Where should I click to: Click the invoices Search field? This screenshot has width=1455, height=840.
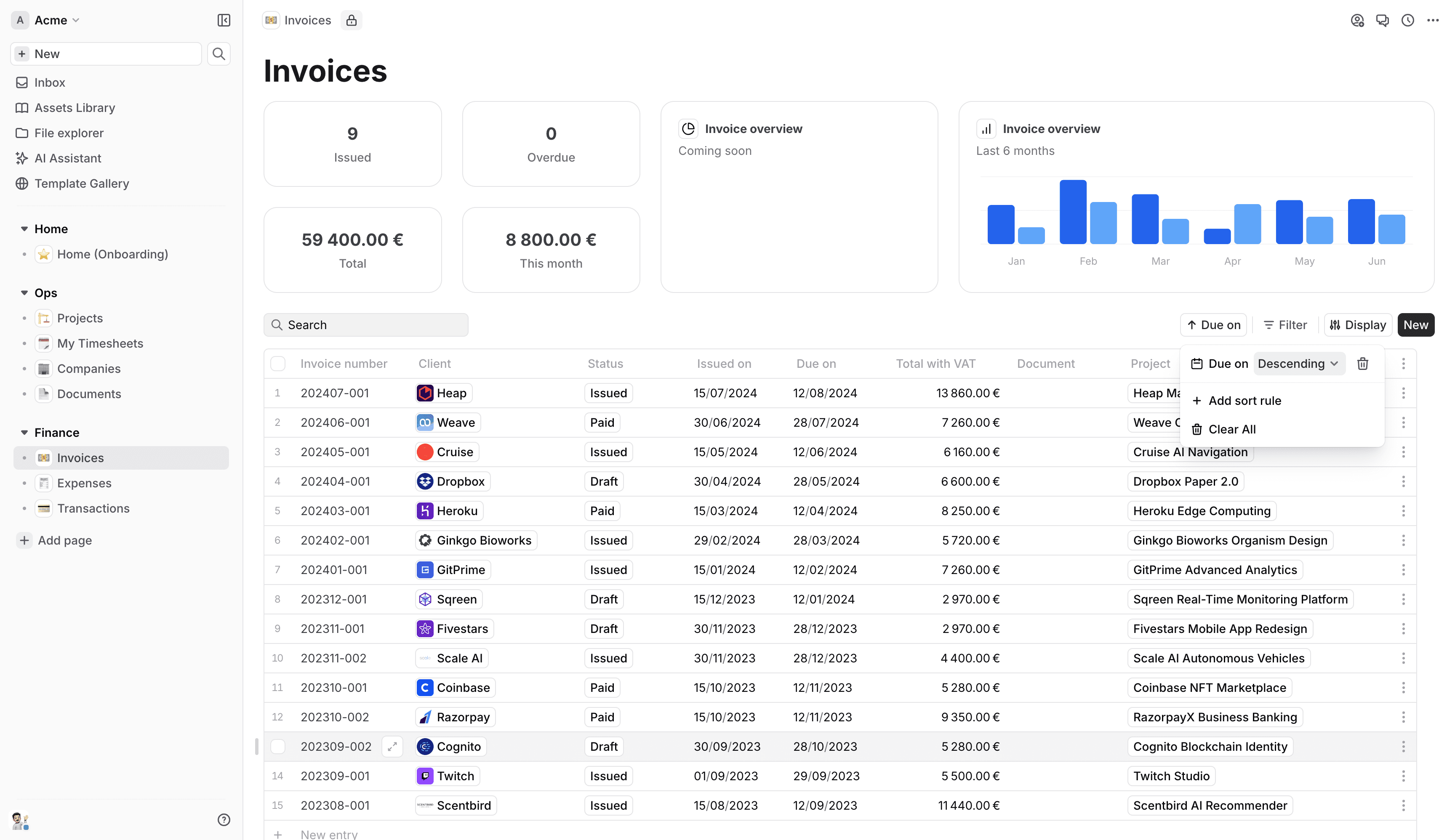pyautogui.click(x=366, y=325)
